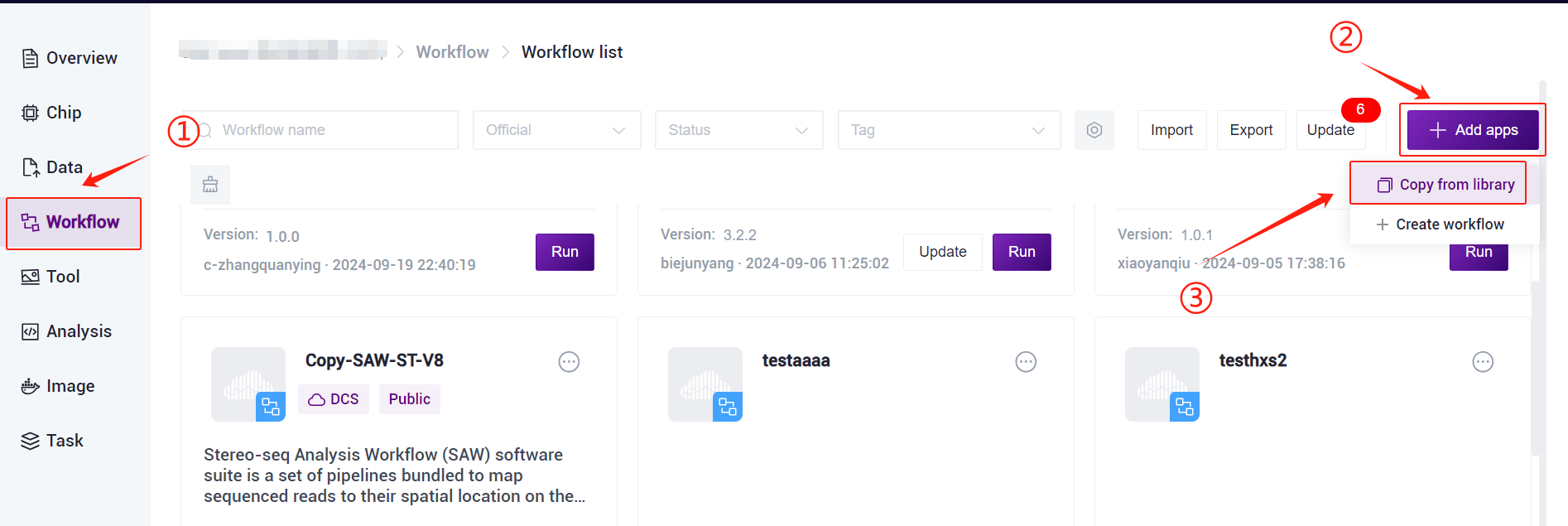The width and height of the screenshot is (1568, 526).
Task: Update the biejunyang workflow version 3.2.2
Action: (x=943, y=252)
